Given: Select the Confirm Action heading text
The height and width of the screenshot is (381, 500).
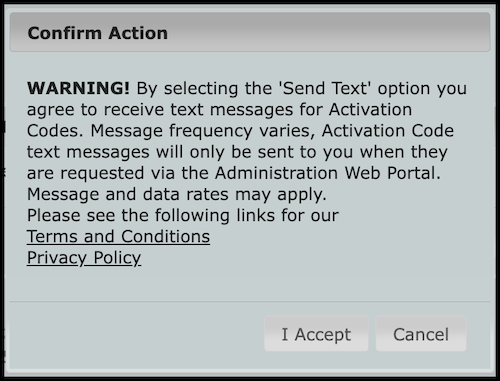Looking at the screenshot, I should click(x=98, y=33).
